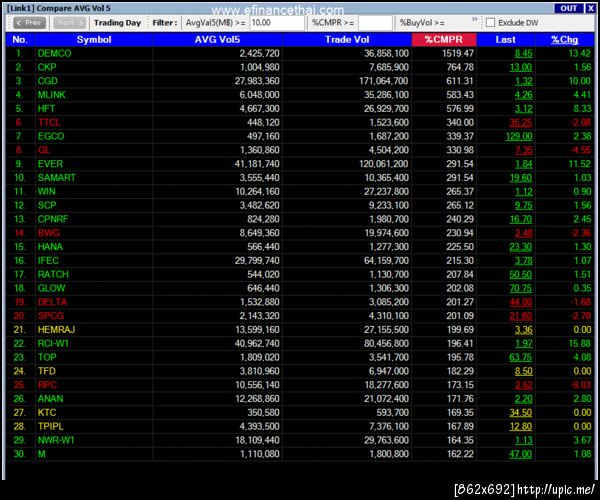Sort by the Last column header
The width and height of the screenshot is (600, 500).
point(505,40)
